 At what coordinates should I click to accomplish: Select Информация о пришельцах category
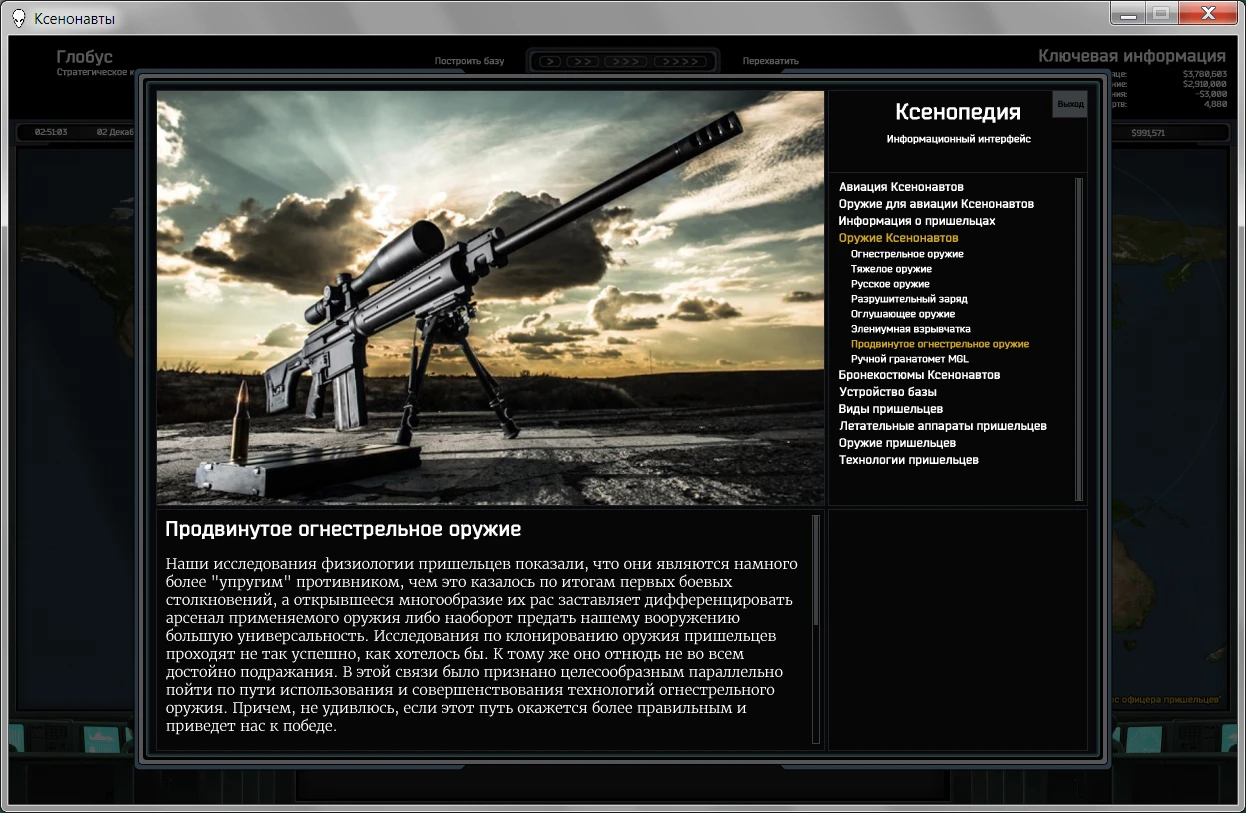click(x=917, y=221)
